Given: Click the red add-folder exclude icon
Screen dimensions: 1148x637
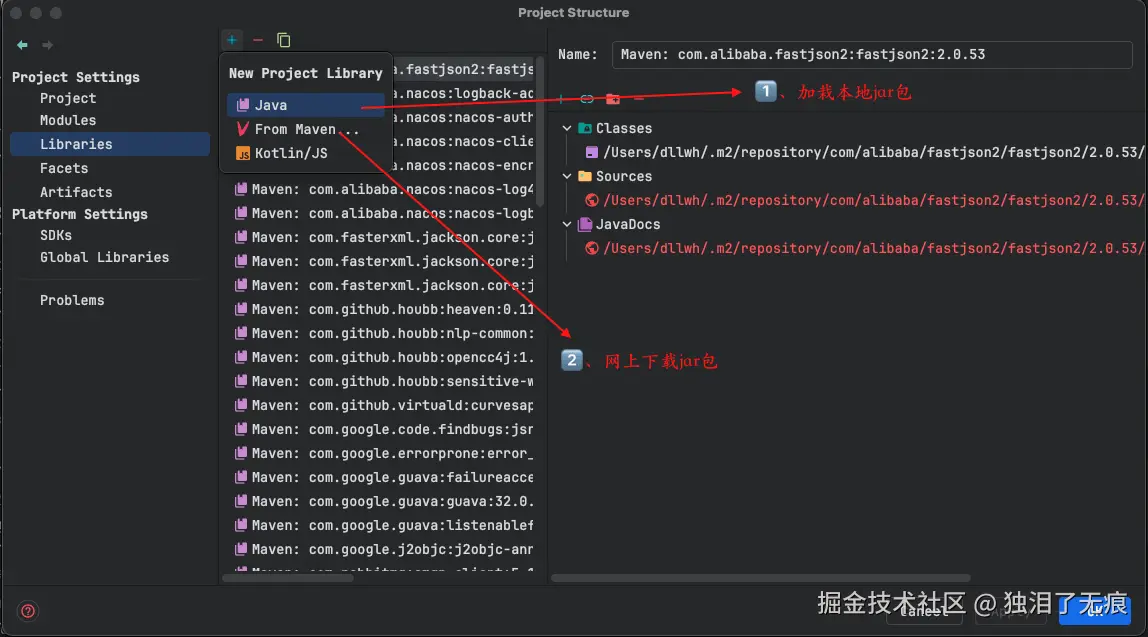Looking at the screenshot, I should [x=613, y=99].
